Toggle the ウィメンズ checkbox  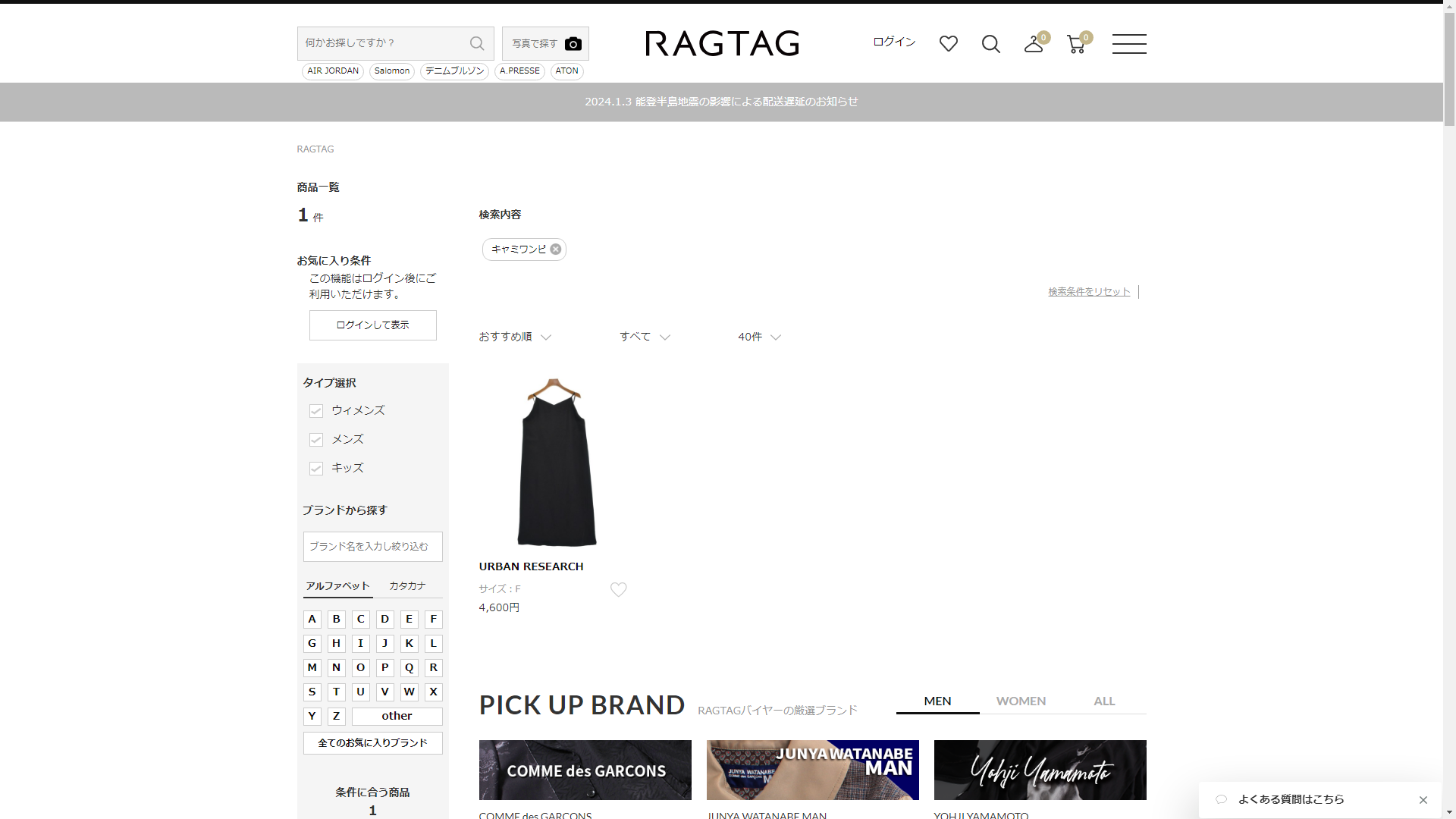[316, 411]
